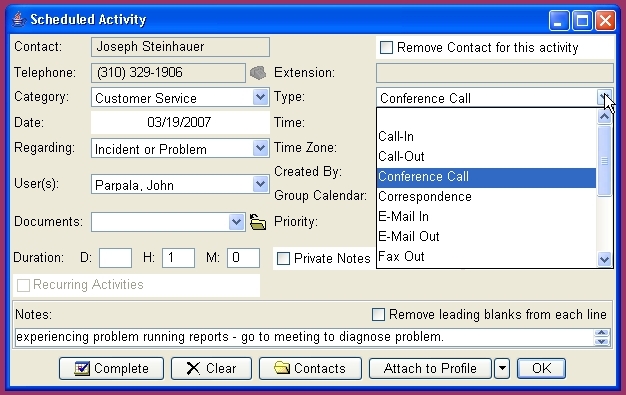Screen dimensions: 626x395
Task: Pick Correspondence from the list
Action: click(x=486, y=197)
